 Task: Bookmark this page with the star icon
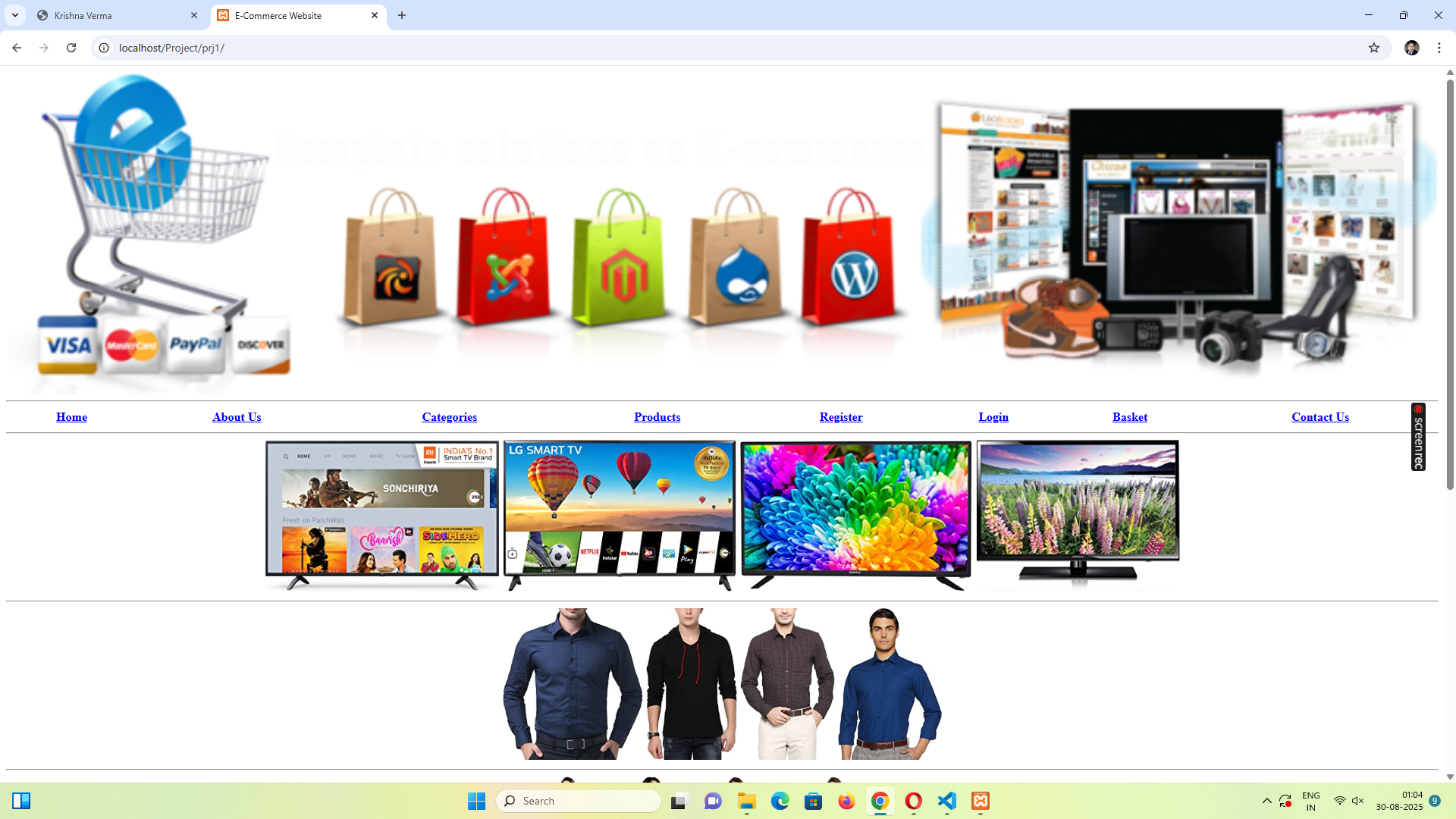pos(1373,48)
